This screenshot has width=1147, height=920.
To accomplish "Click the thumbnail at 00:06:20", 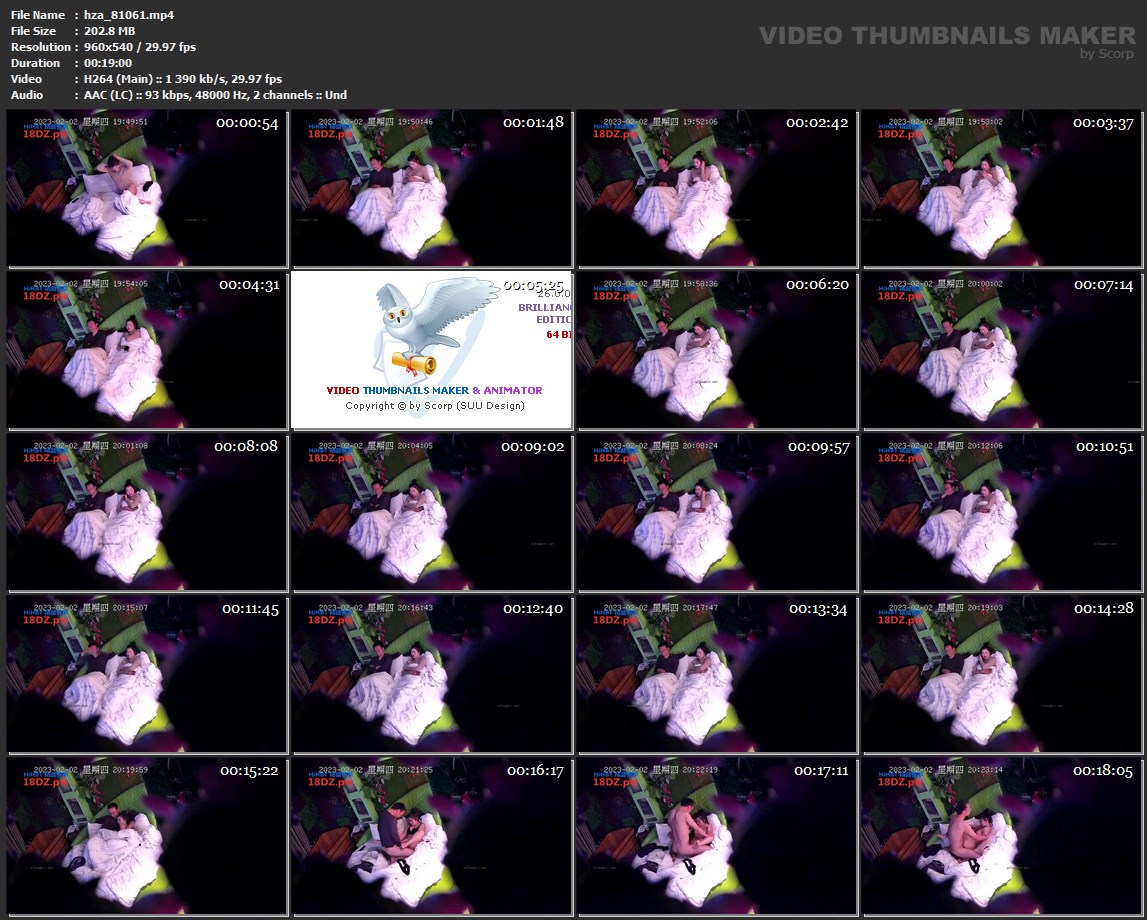I will pyautogui.click(x=716, y=351).
